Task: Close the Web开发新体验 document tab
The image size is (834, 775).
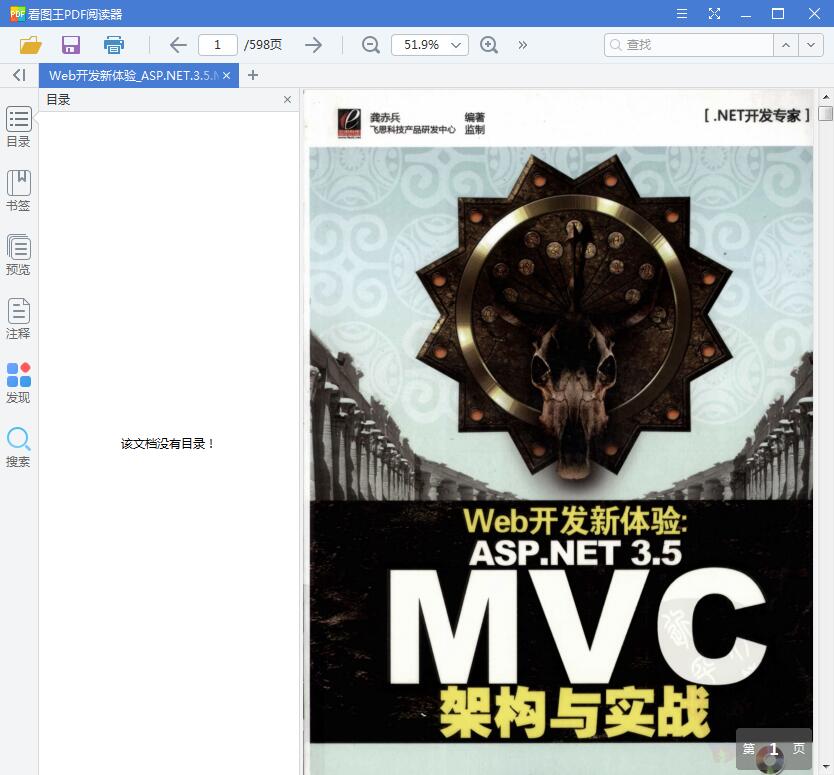Action: pos(227,76)
